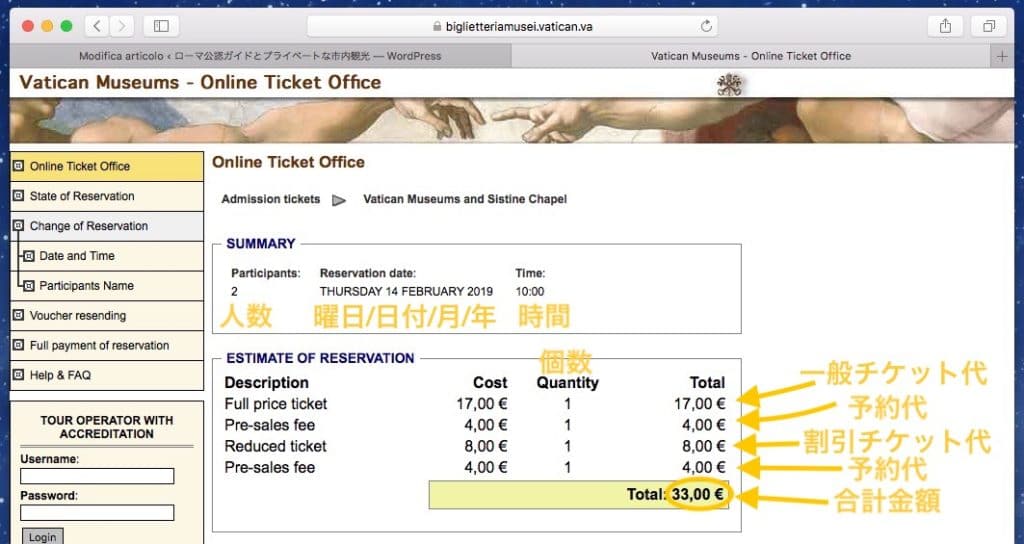1024x544 pixels.
Task: Select the reservation time 10:00
Action: (x=530, y=291)
